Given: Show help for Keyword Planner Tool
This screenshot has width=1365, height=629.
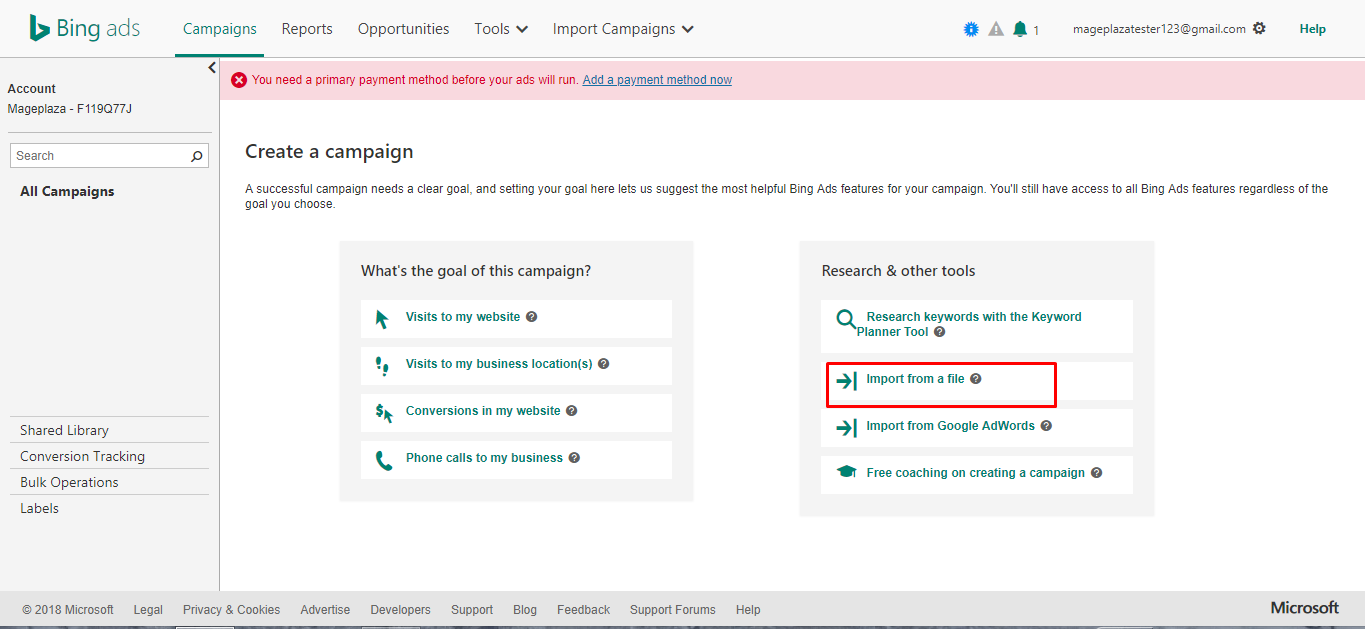Looking at the screenshot, I should click(939, 332).
